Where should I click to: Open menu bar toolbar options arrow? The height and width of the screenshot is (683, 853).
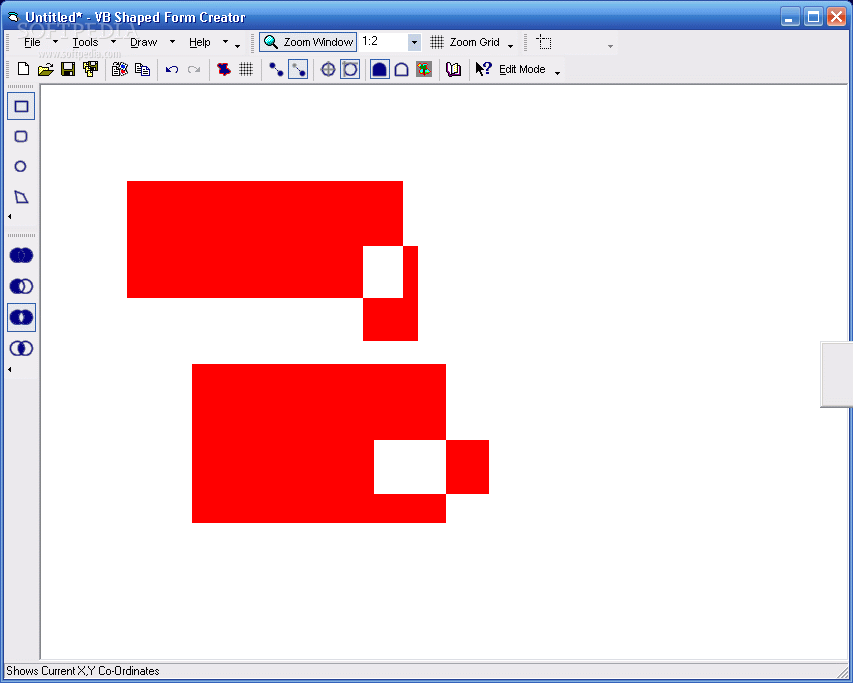click(x=237, y=46)
